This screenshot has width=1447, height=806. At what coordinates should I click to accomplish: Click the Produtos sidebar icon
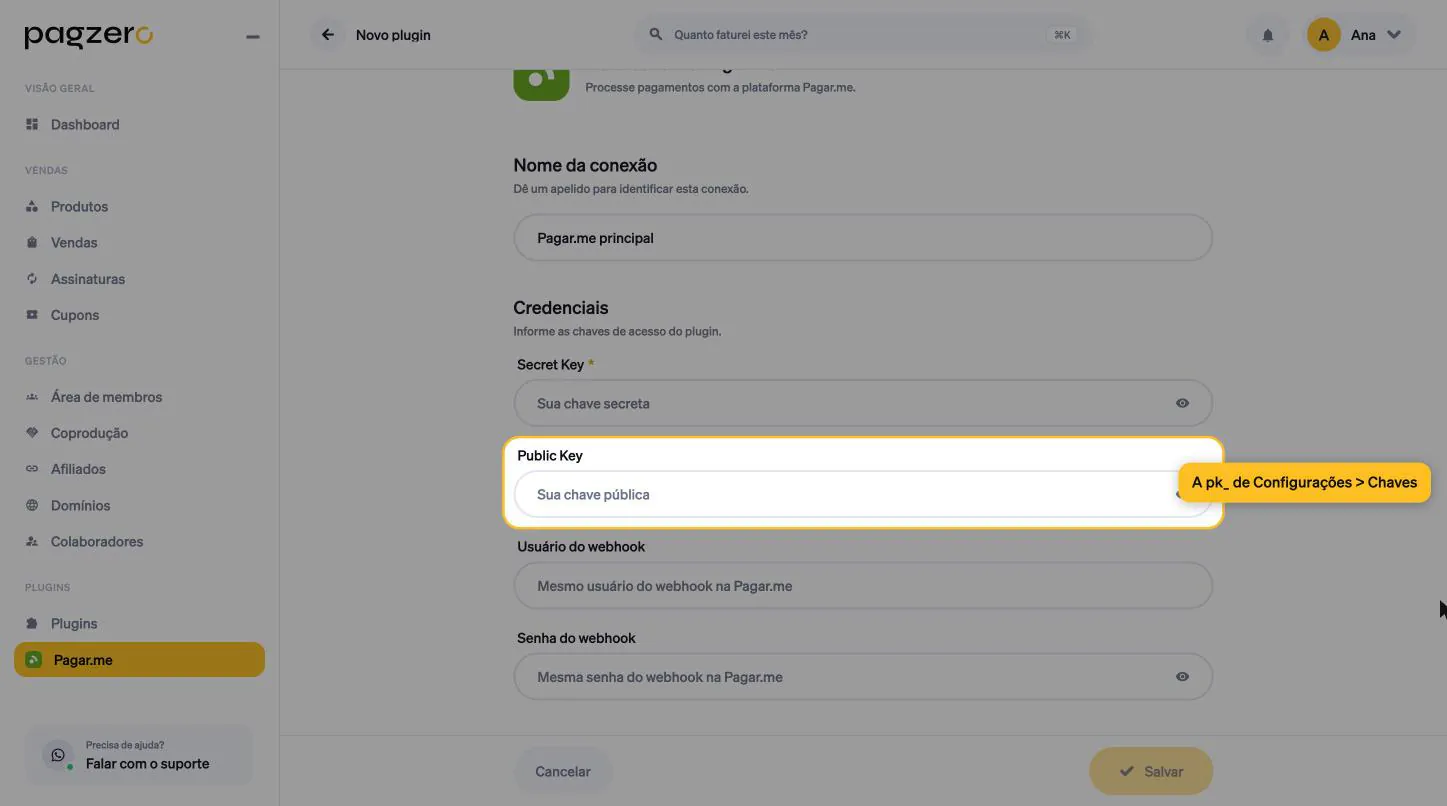click(32, 206)
